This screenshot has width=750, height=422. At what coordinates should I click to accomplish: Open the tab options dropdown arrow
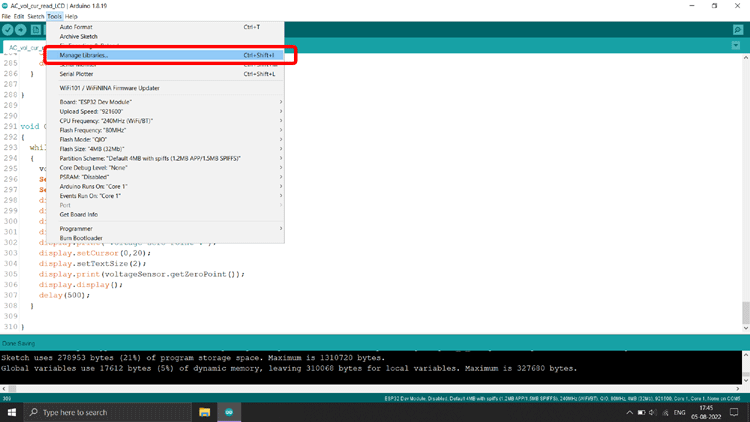tap(736, 45)
